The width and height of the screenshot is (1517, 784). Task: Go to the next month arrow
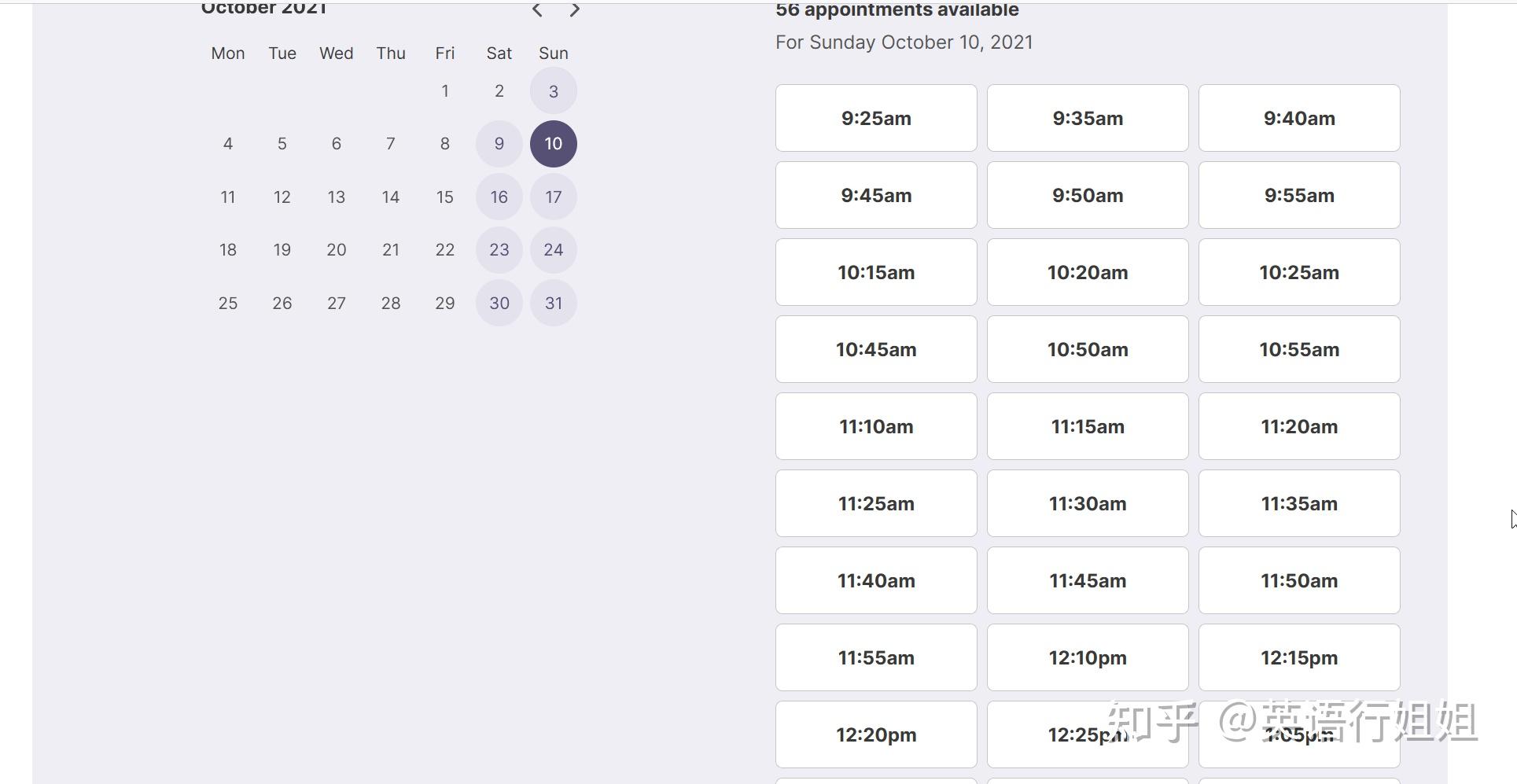pyautogui.click(x=575, y=10)
